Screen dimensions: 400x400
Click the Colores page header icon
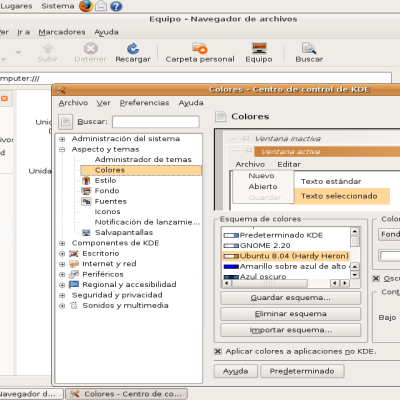220,117
